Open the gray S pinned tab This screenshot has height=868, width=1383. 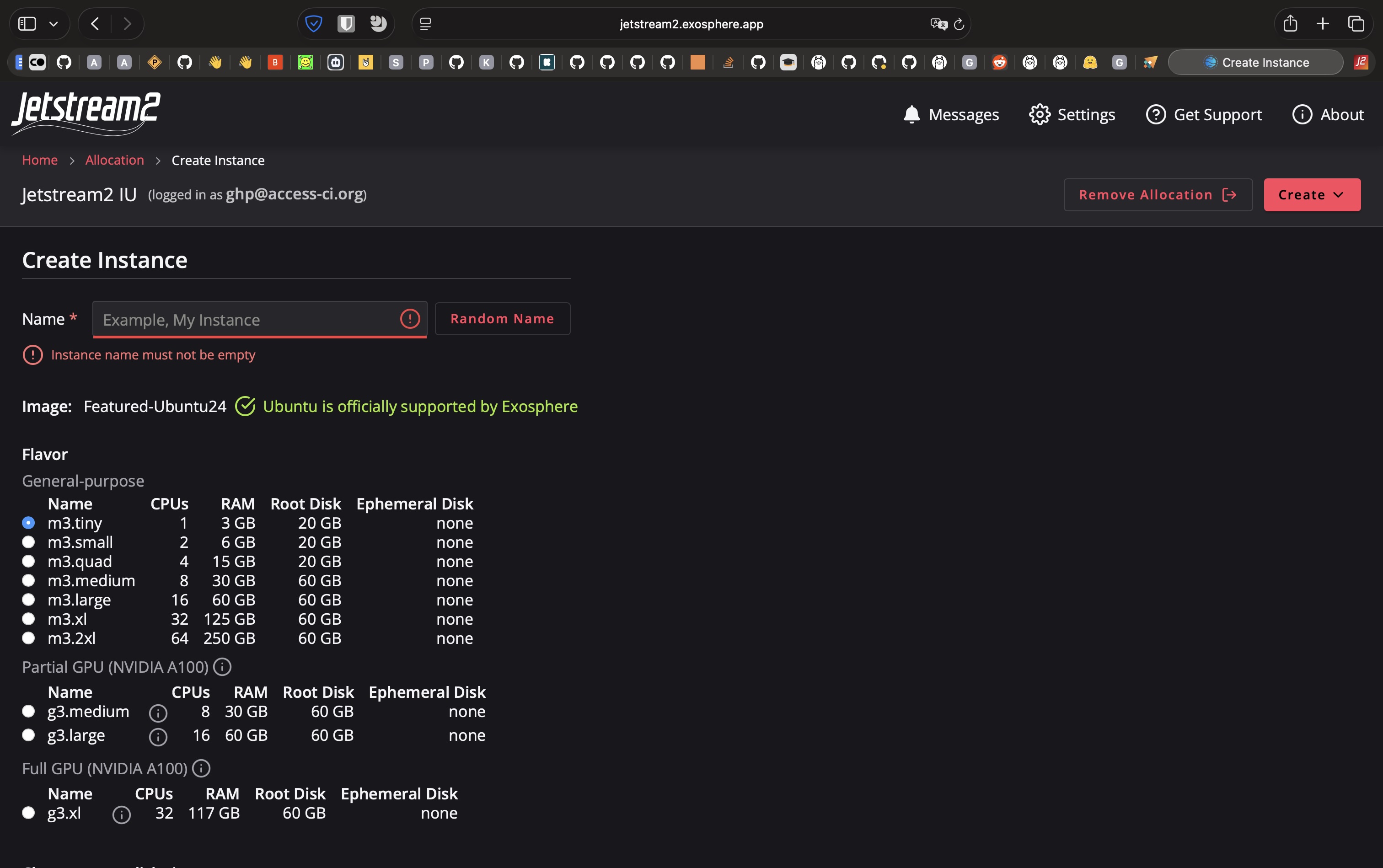(396, 62)
